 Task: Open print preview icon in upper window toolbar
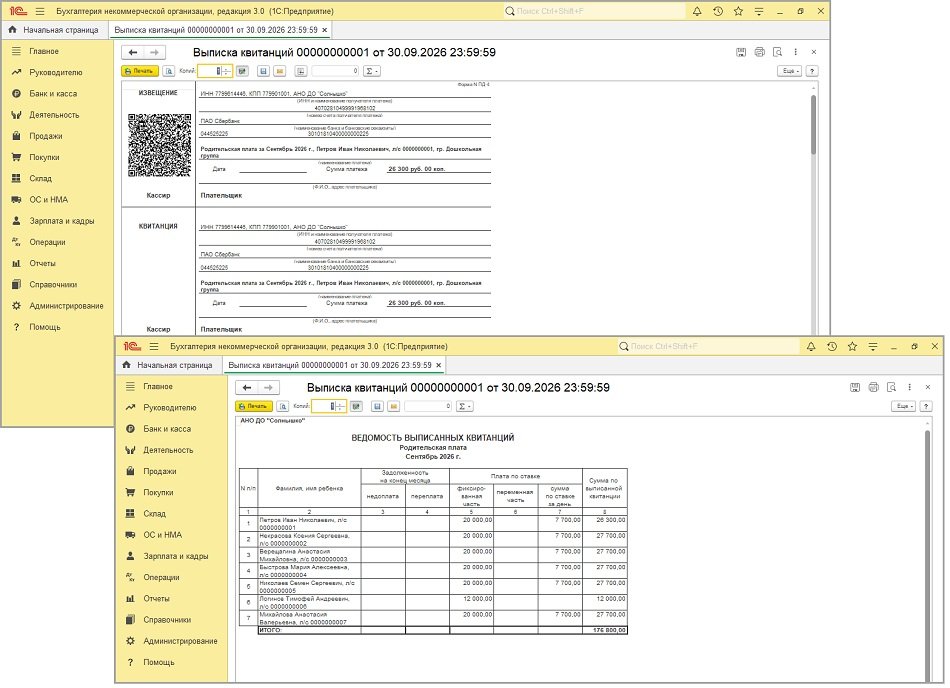[168, 71]
